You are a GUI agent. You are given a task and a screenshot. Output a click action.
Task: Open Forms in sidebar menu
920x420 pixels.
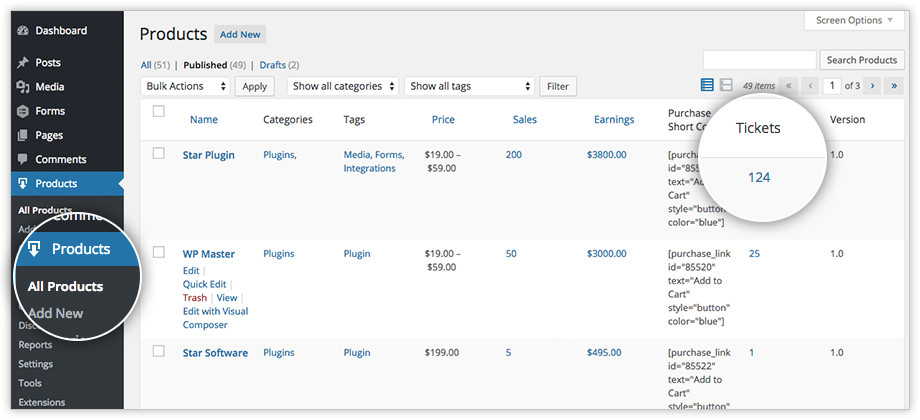50,111
